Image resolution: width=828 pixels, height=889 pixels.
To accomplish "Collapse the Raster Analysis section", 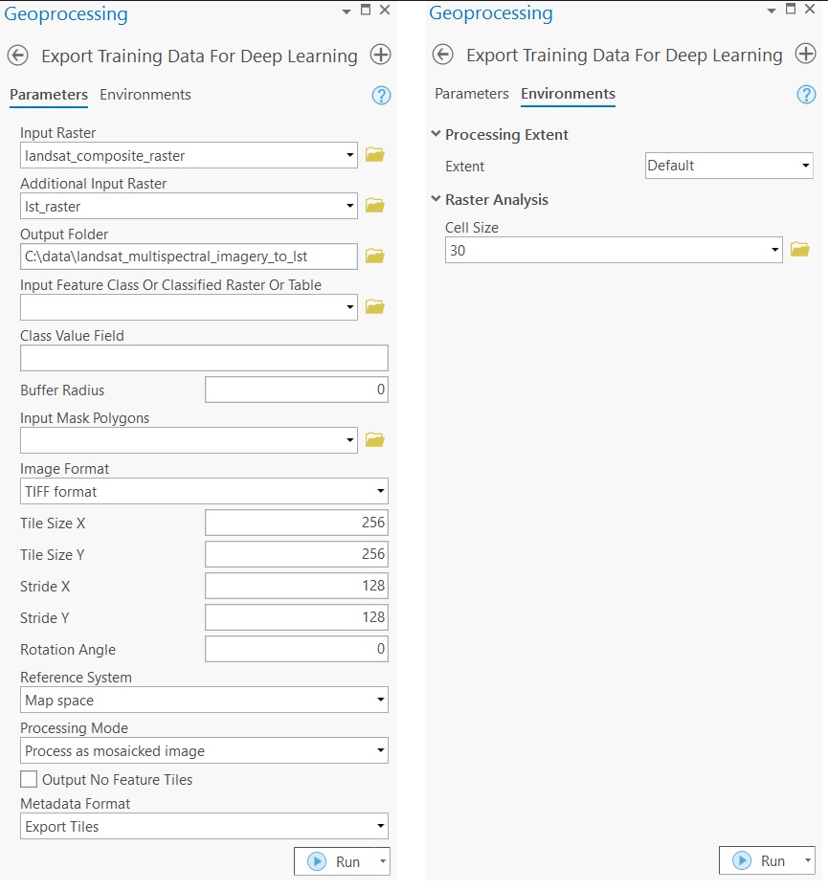I will click(436, 199).
